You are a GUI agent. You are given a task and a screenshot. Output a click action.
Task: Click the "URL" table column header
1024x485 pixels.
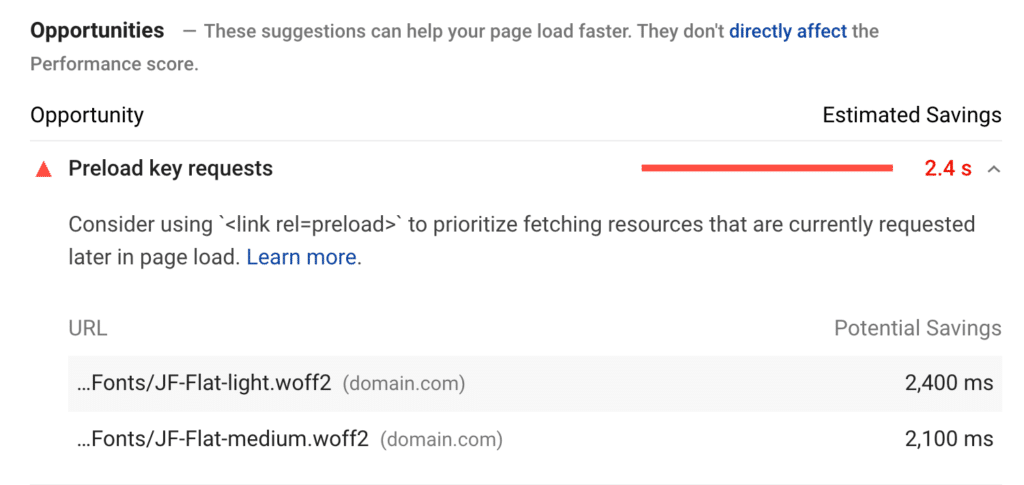click(87, 328)
